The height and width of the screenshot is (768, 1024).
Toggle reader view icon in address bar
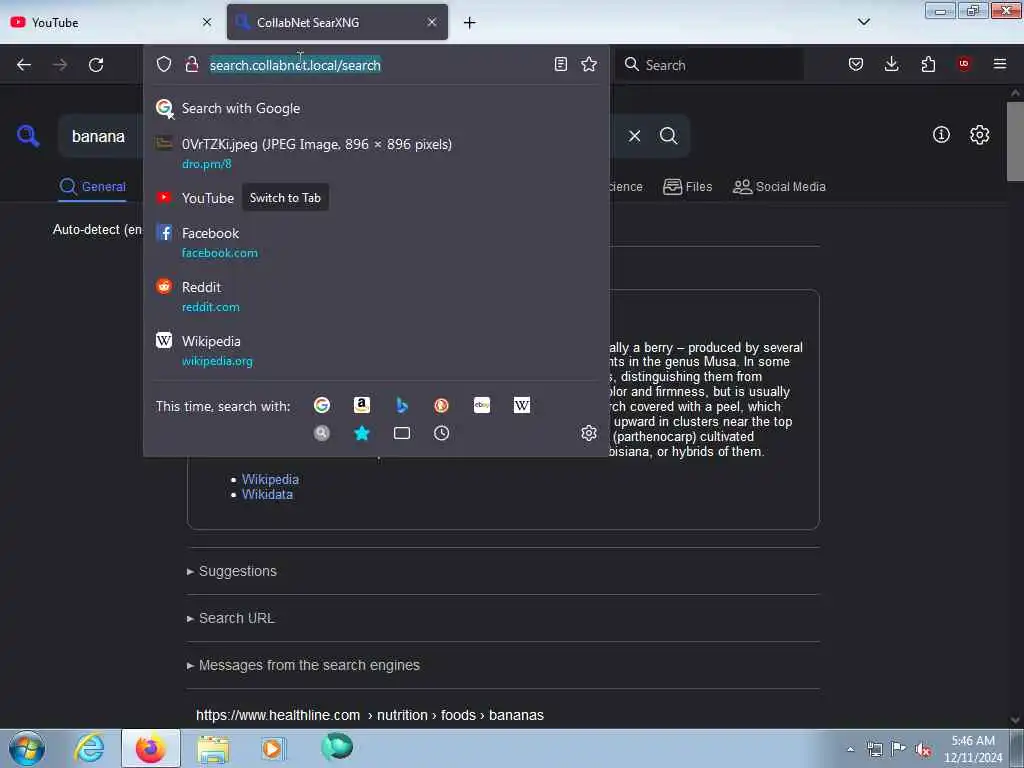pos(560,64)
